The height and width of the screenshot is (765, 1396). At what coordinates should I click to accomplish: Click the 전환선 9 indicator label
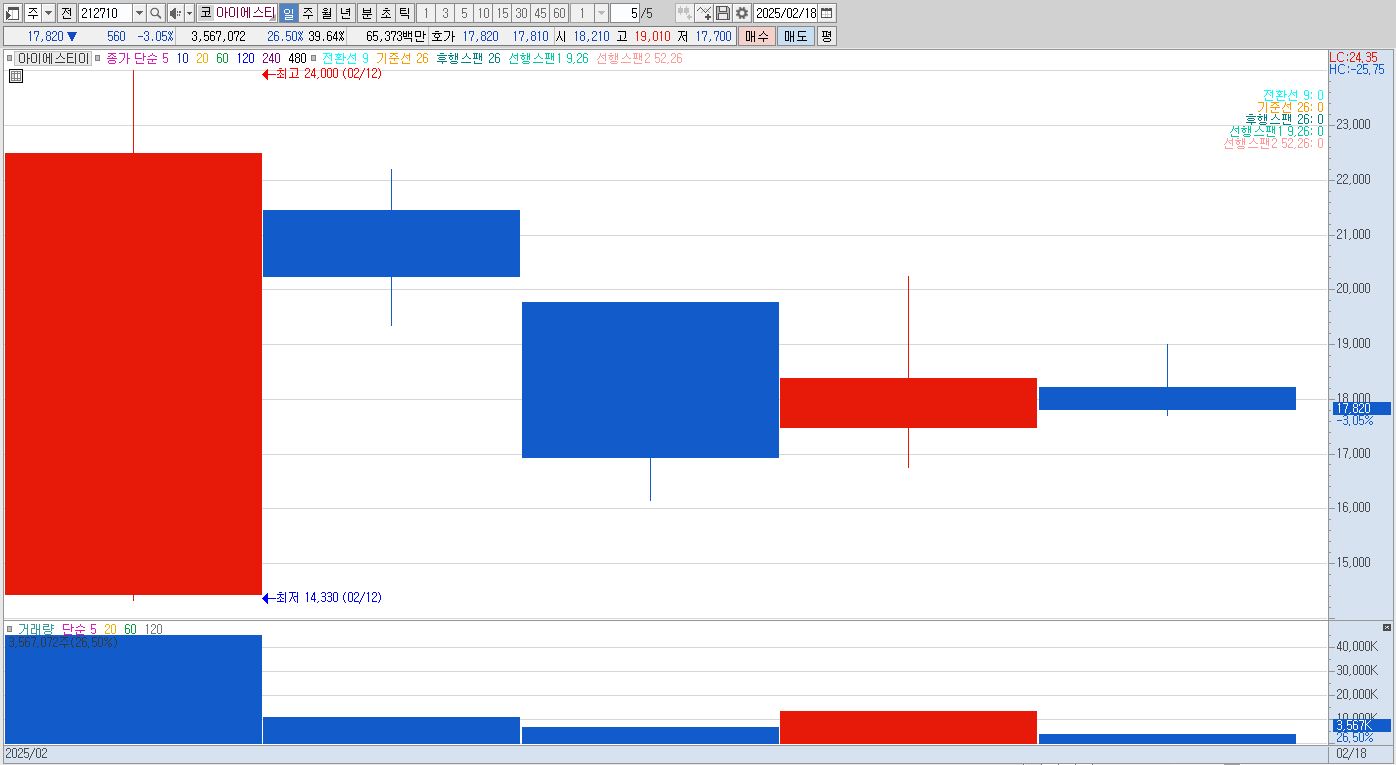pos(345,58)
